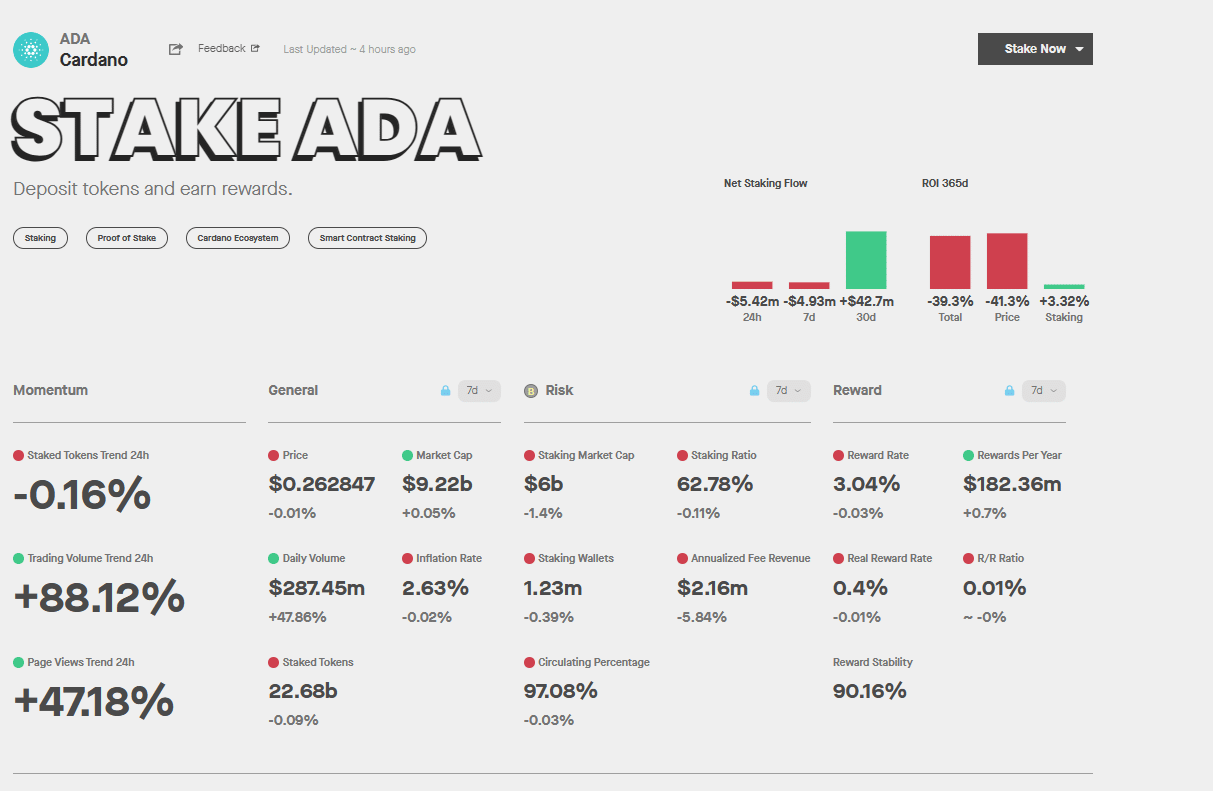This screenshot has height=791, width=1213.
Task: Click green indicator dot for Trading Volume Trend
Action: coord(18,559)
